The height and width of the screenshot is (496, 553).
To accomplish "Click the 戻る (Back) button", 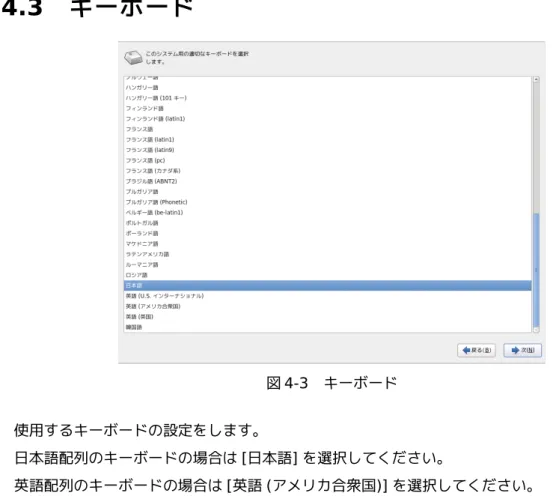I will 476,350.
